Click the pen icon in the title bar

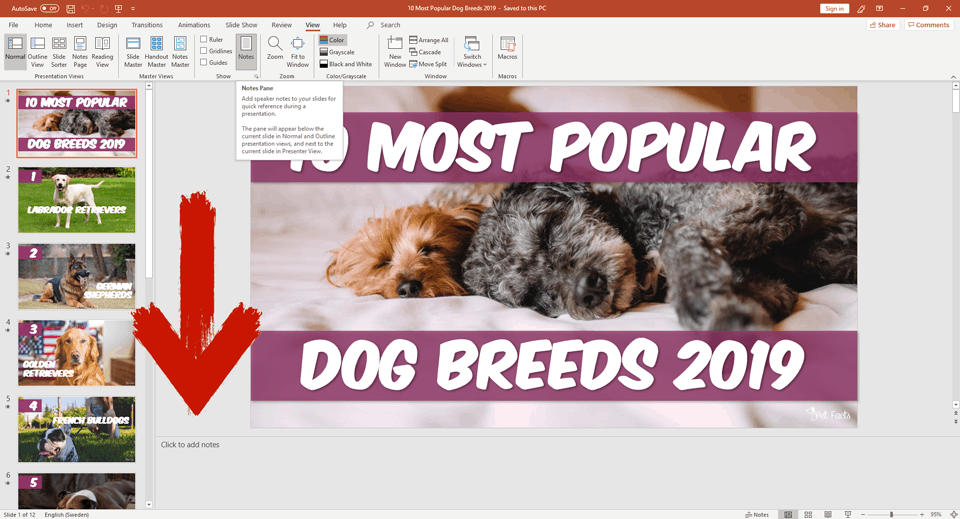click(861, 9)
